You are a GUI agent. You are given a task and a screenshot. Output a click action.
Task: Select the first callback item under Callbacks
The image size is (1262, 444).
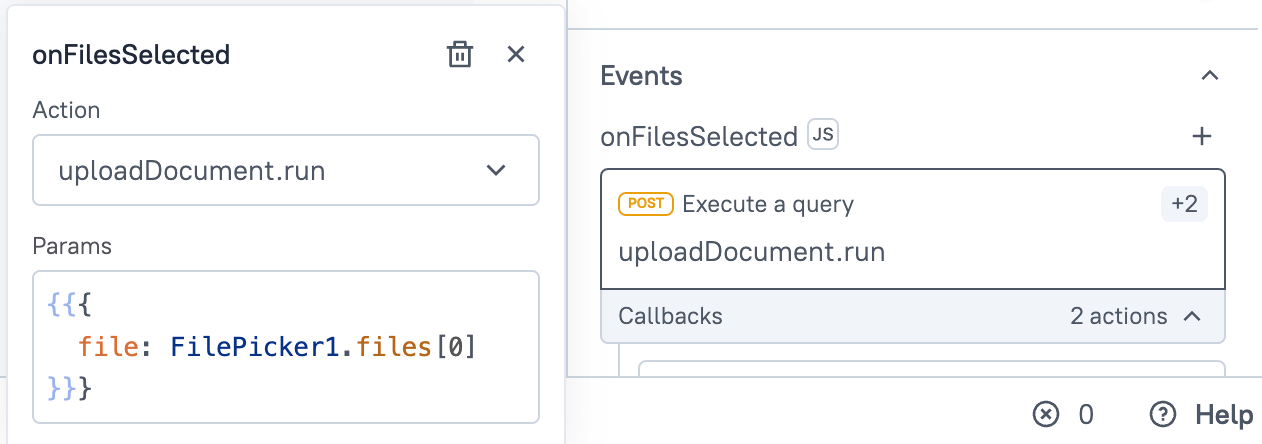tap(930, 368)
